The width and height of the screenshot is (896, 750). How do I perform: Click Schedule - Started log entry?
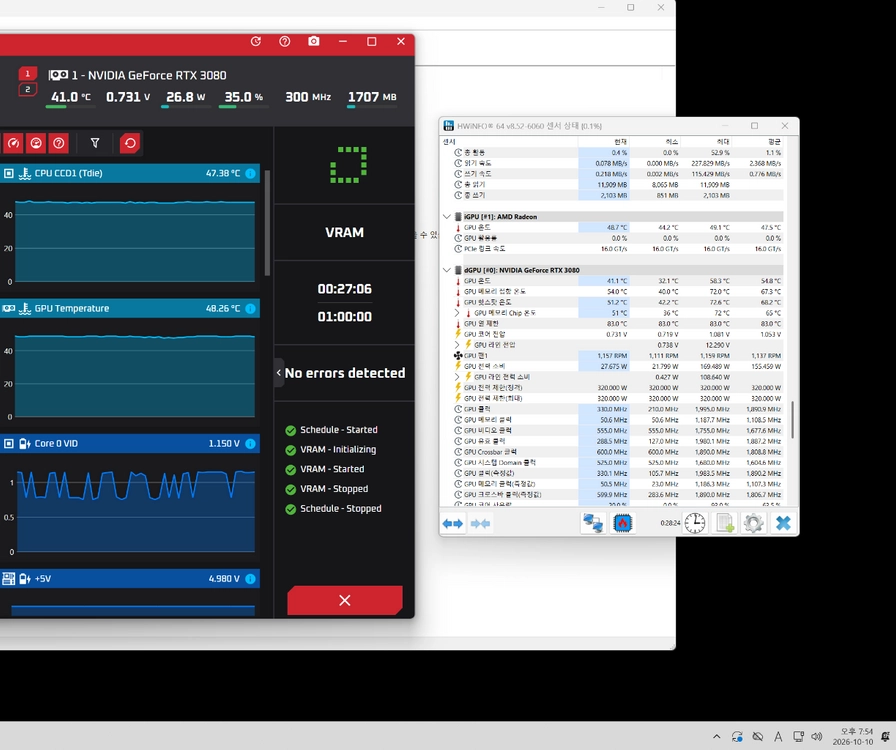(338, 430)
